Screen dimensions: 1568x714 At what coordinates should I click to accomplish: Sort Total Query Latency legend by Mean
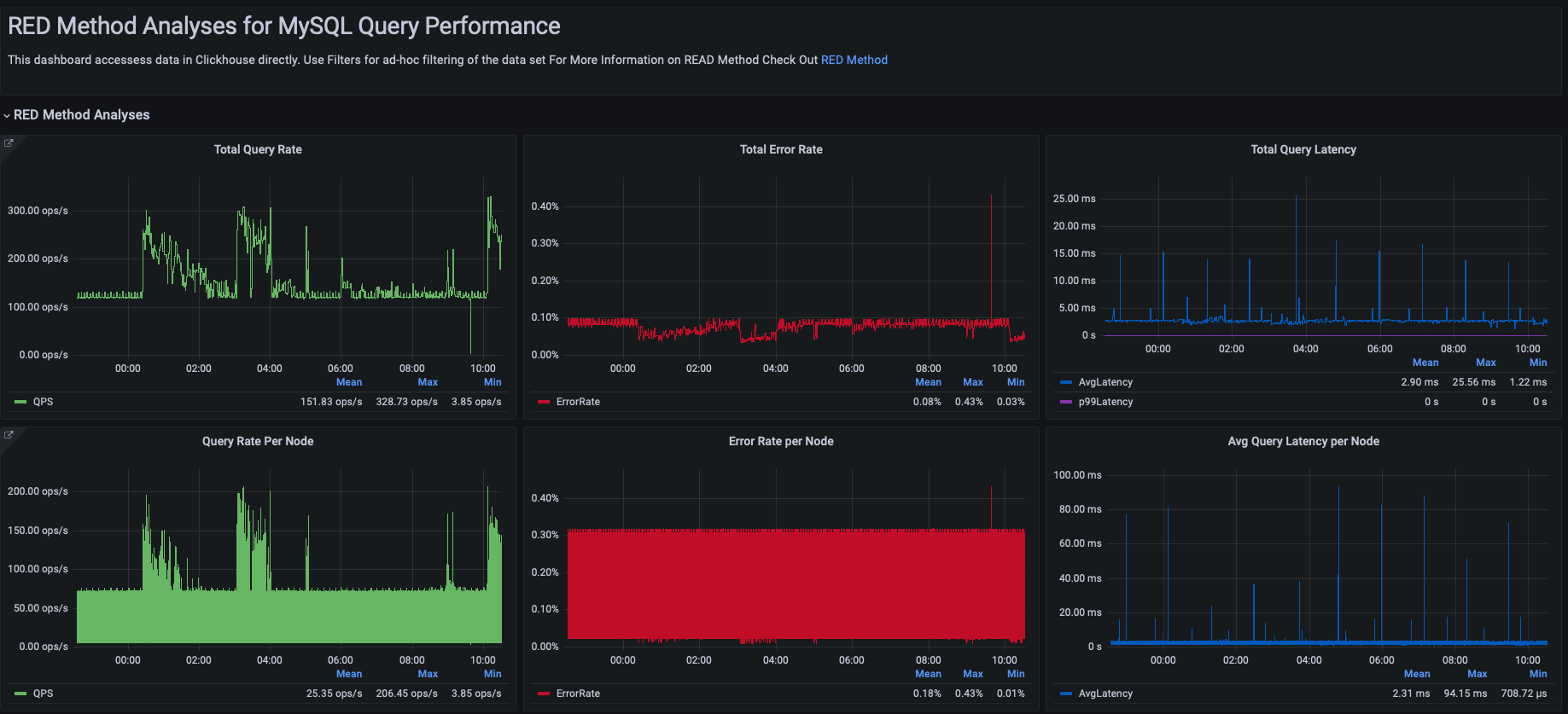(x=1425, y=363)
